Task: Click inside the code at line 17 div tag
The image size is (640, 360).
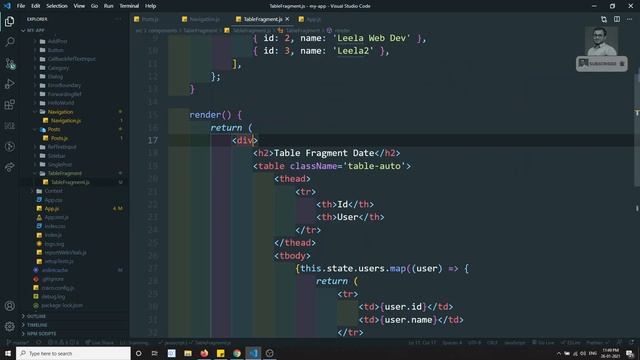Action: [x=245, y=140]
